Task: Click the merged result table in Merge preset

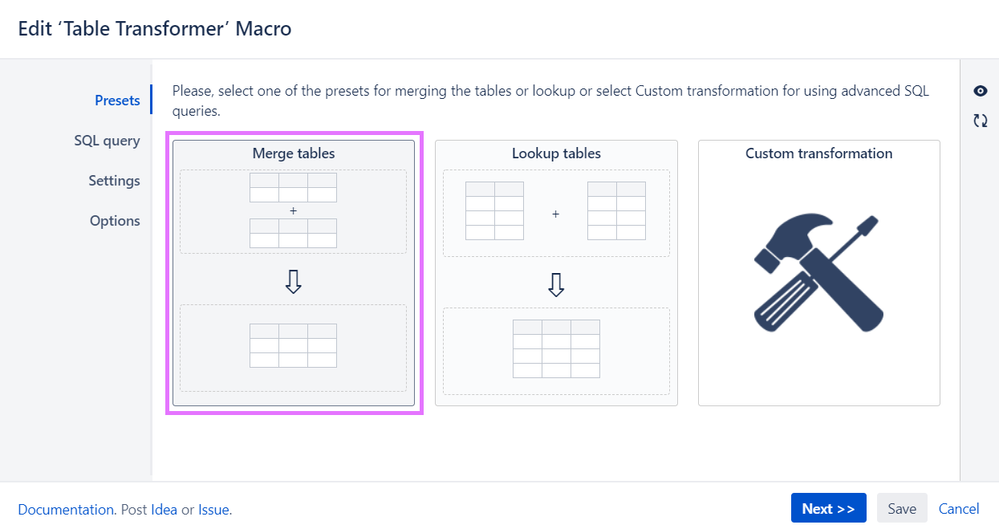Action: (x=293, y=345)
